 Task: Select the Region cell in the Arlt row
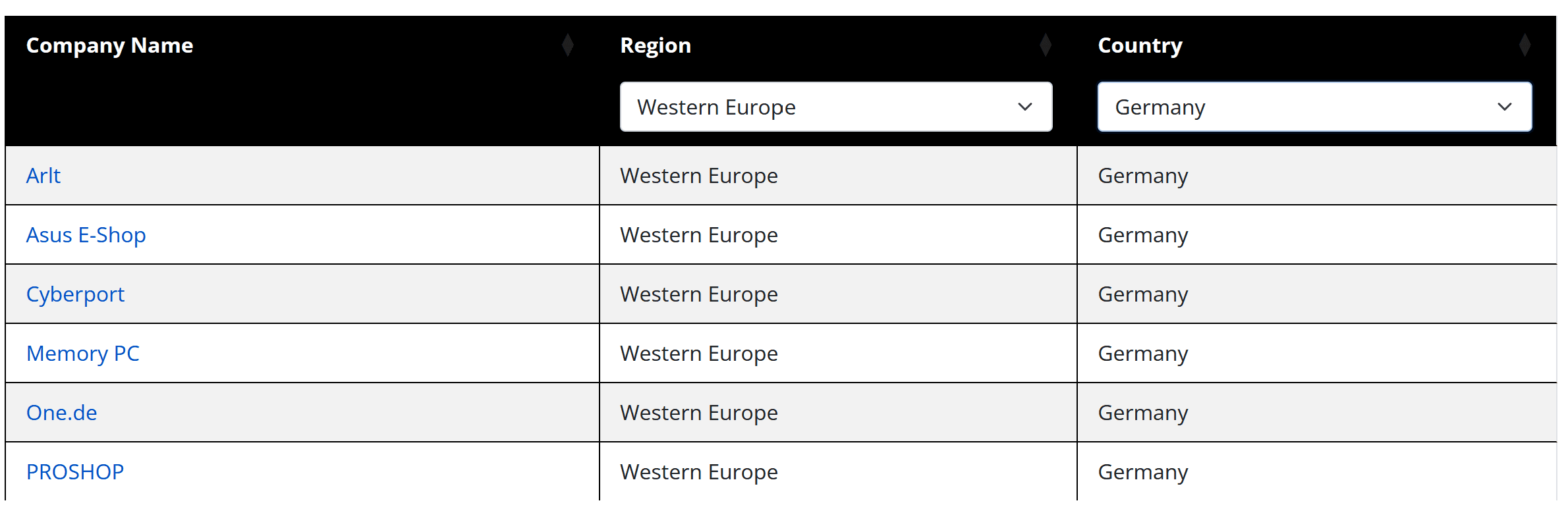pos(699,176)
